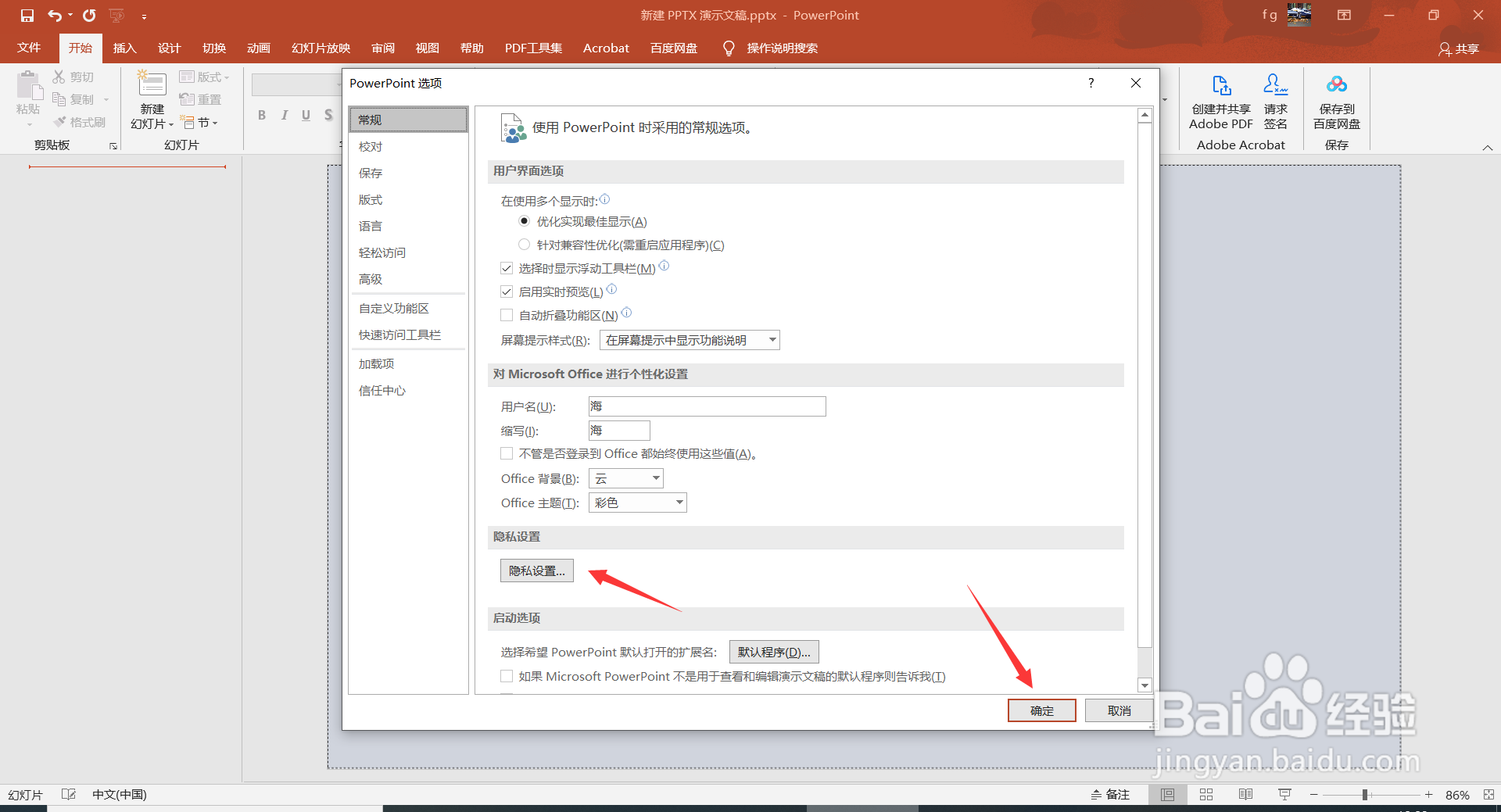Image resolution: width=1501 pixels, height=812 pixels.
Task: Open the Office 背景 dropdown
Action: pyautogui.click(x=625, y=478)
